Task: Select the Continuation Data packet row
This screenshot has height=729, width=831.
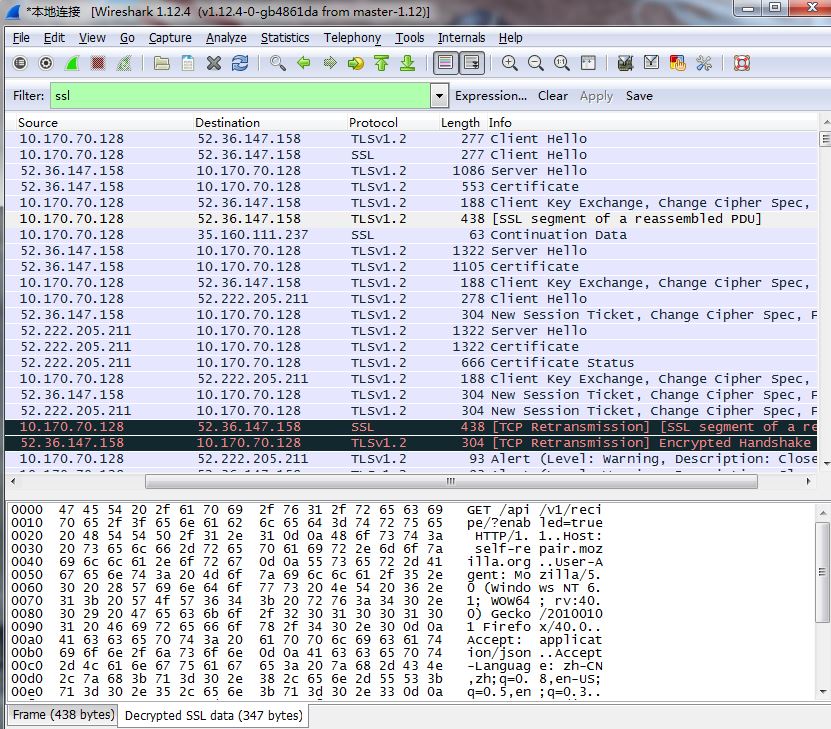Action: click(x=411, y=235)
